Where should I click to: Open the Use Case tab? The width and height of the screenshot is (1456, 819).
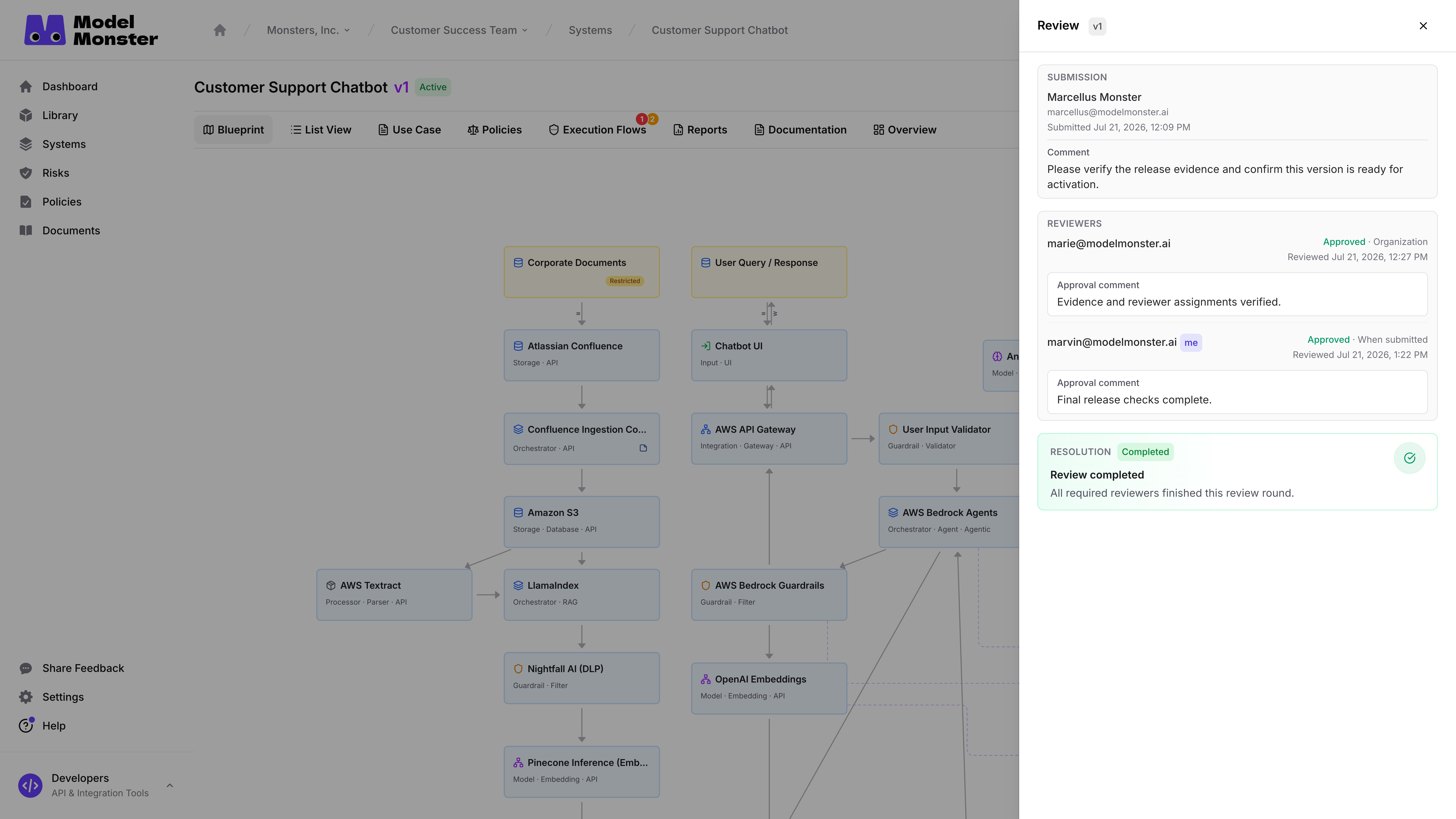[x=410, y=130]
